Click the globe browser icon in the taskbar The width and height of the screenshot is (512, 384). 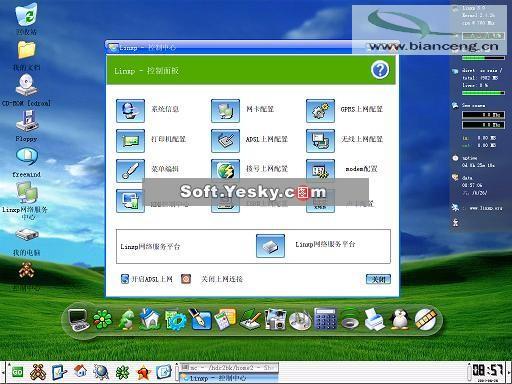pyautogui.click(x=101, y=372)
